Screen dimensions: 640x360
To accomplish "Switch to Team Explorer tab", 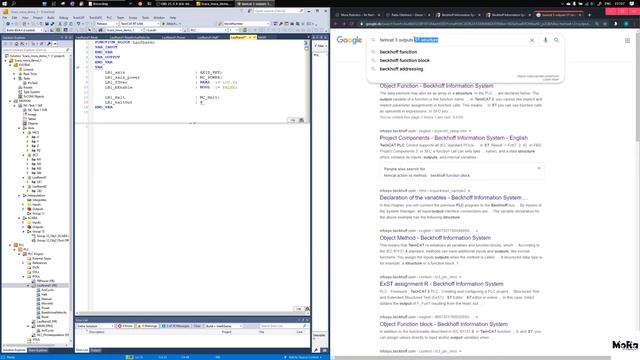I will pos(38,350).
